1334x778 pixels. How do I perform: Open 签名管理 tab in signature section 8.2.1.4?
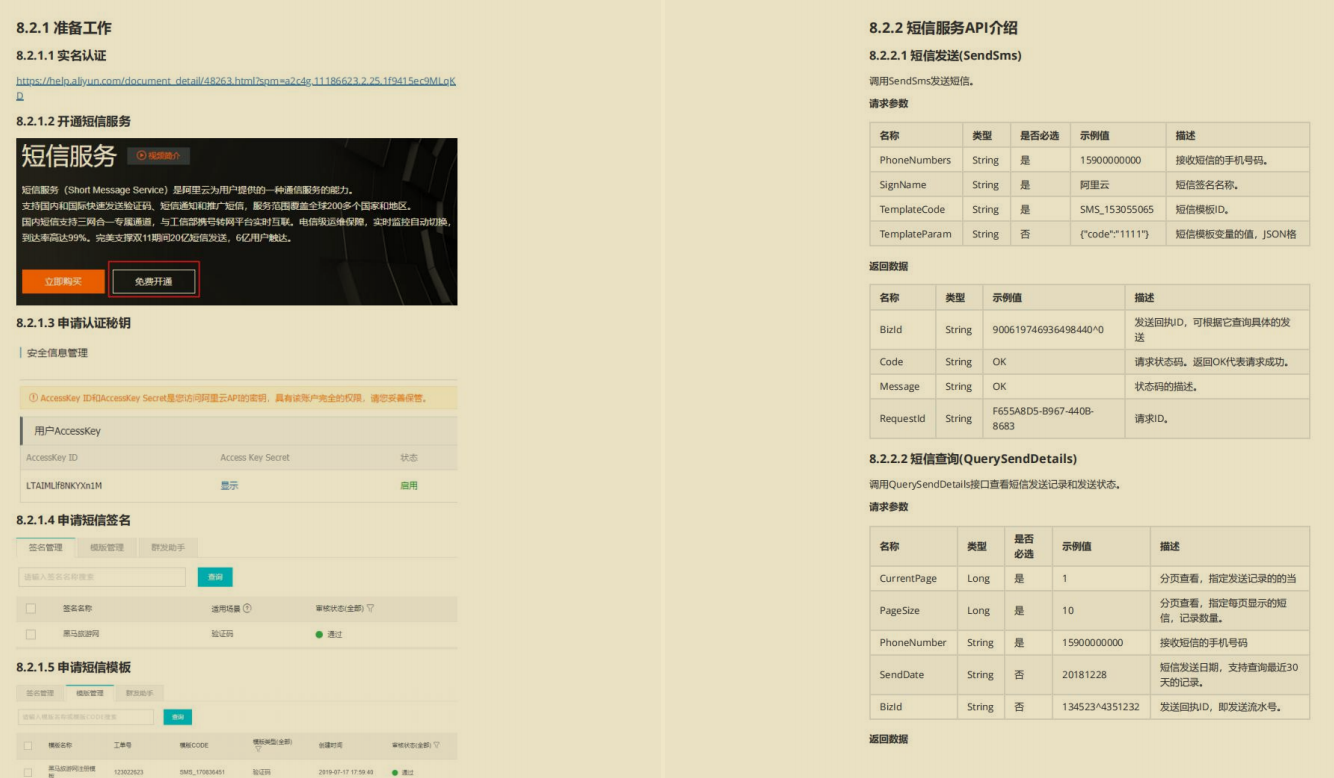(46, 547)
